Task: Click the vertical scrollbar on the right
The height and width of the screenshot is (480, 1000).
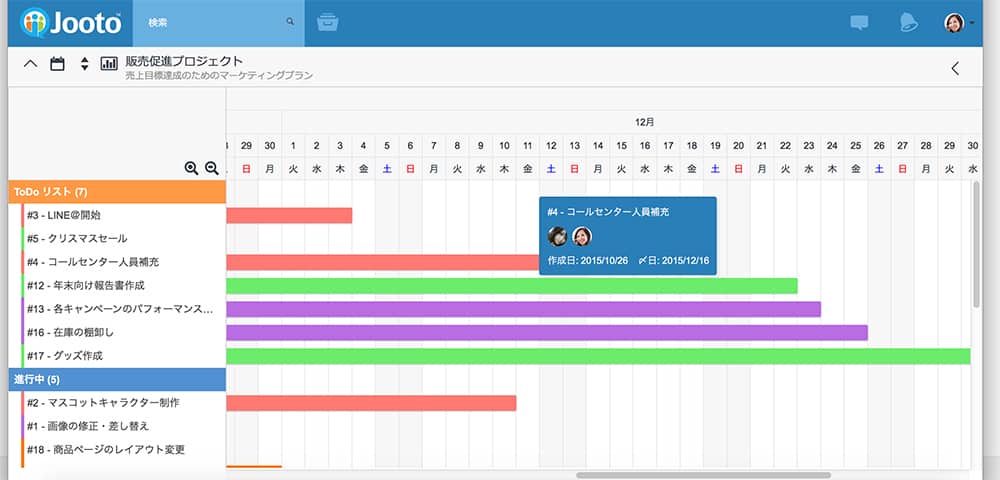Action: point(976,245)
